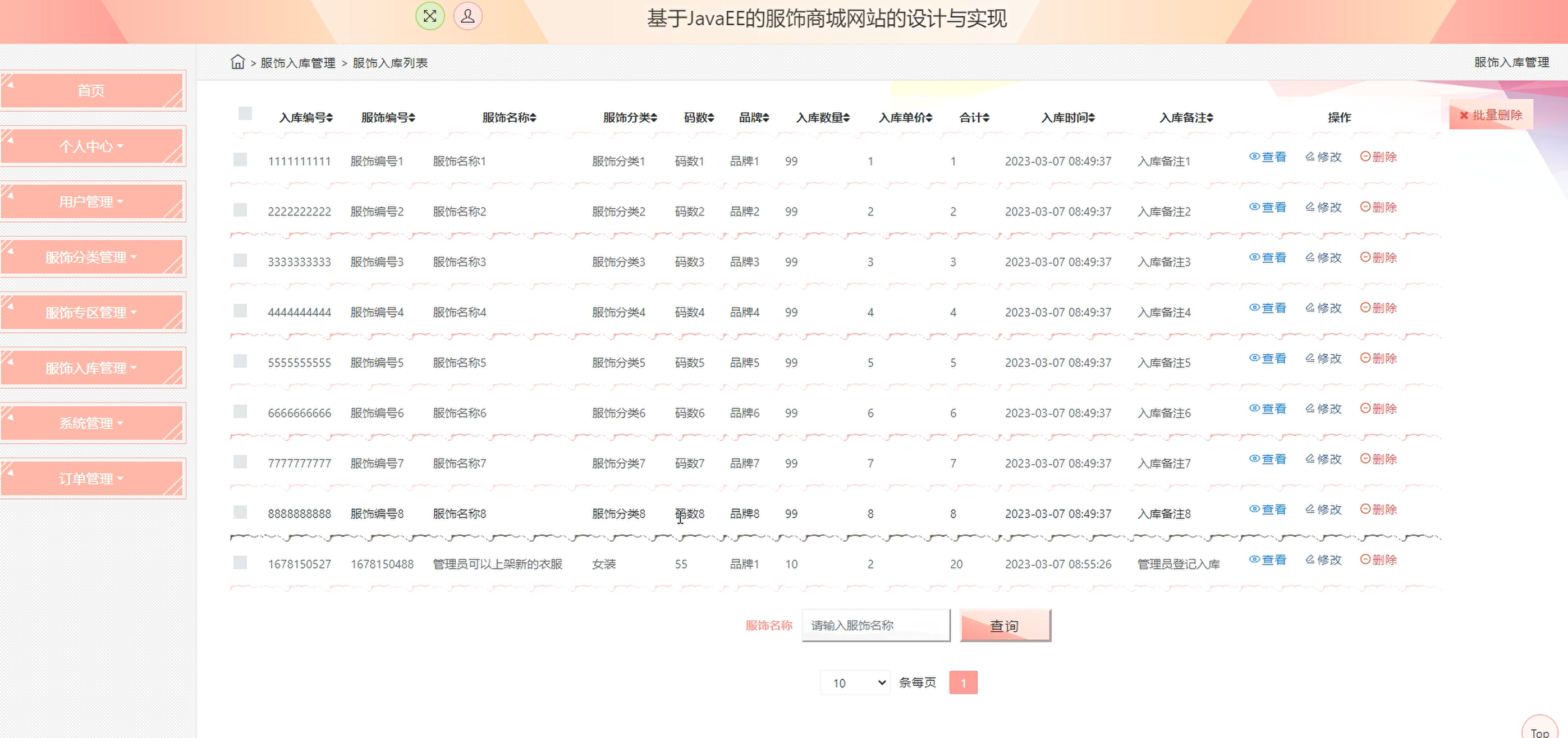The image size is (1568, 738).
Task: Click the 女装 category cell
Action: point(604,564)
